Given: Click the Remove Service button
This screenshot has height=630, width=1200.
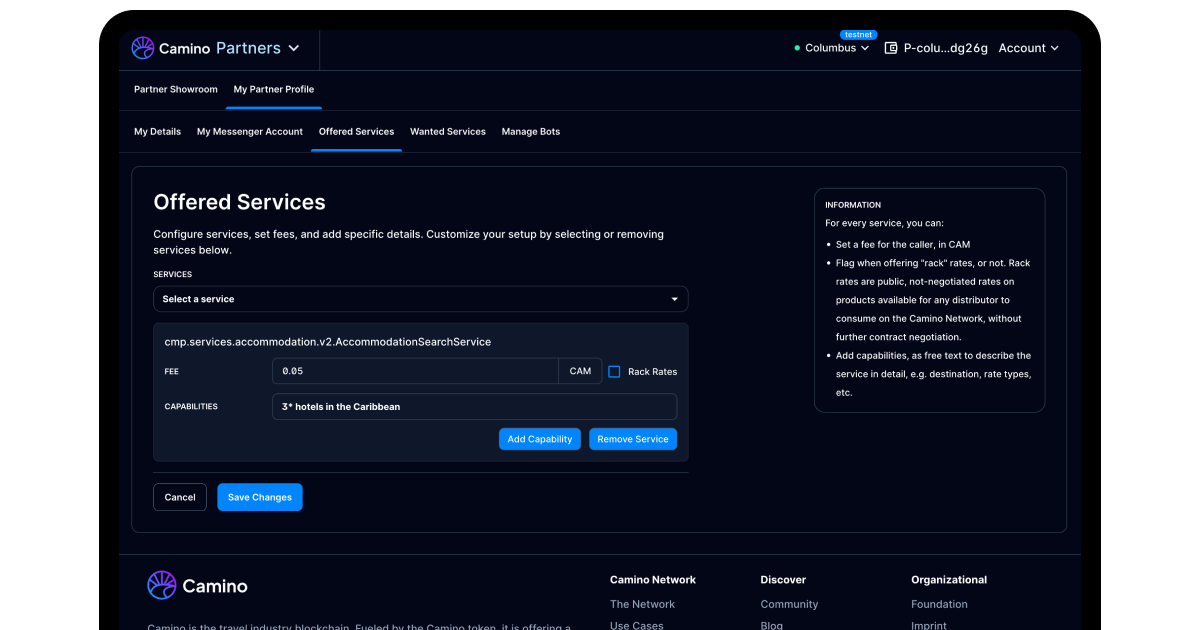Looking at the screenshot, I should click(633, 439).
